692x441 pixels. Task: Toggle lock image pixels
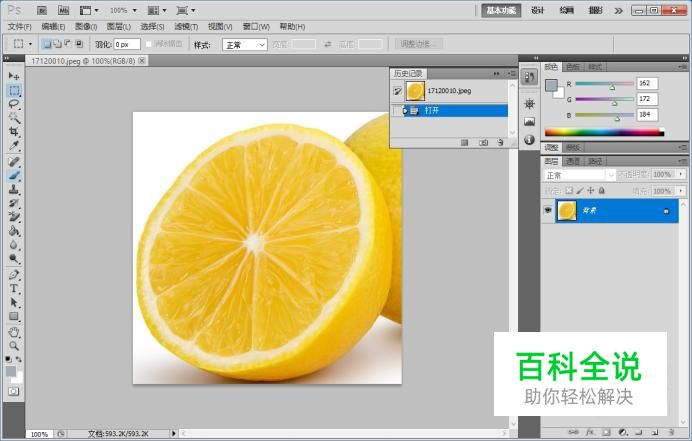click(x=580, y=191)
